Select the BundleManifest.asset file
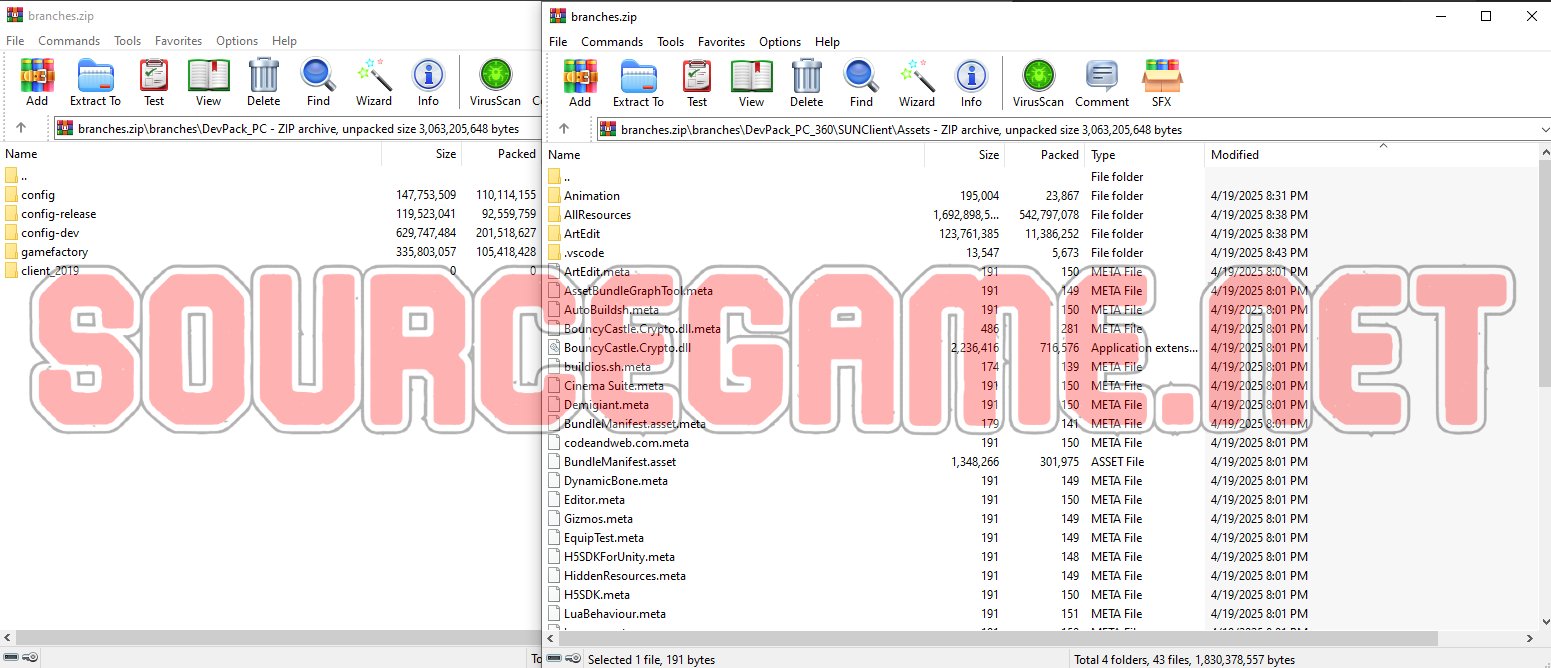1551x668 pixels. 619,462
